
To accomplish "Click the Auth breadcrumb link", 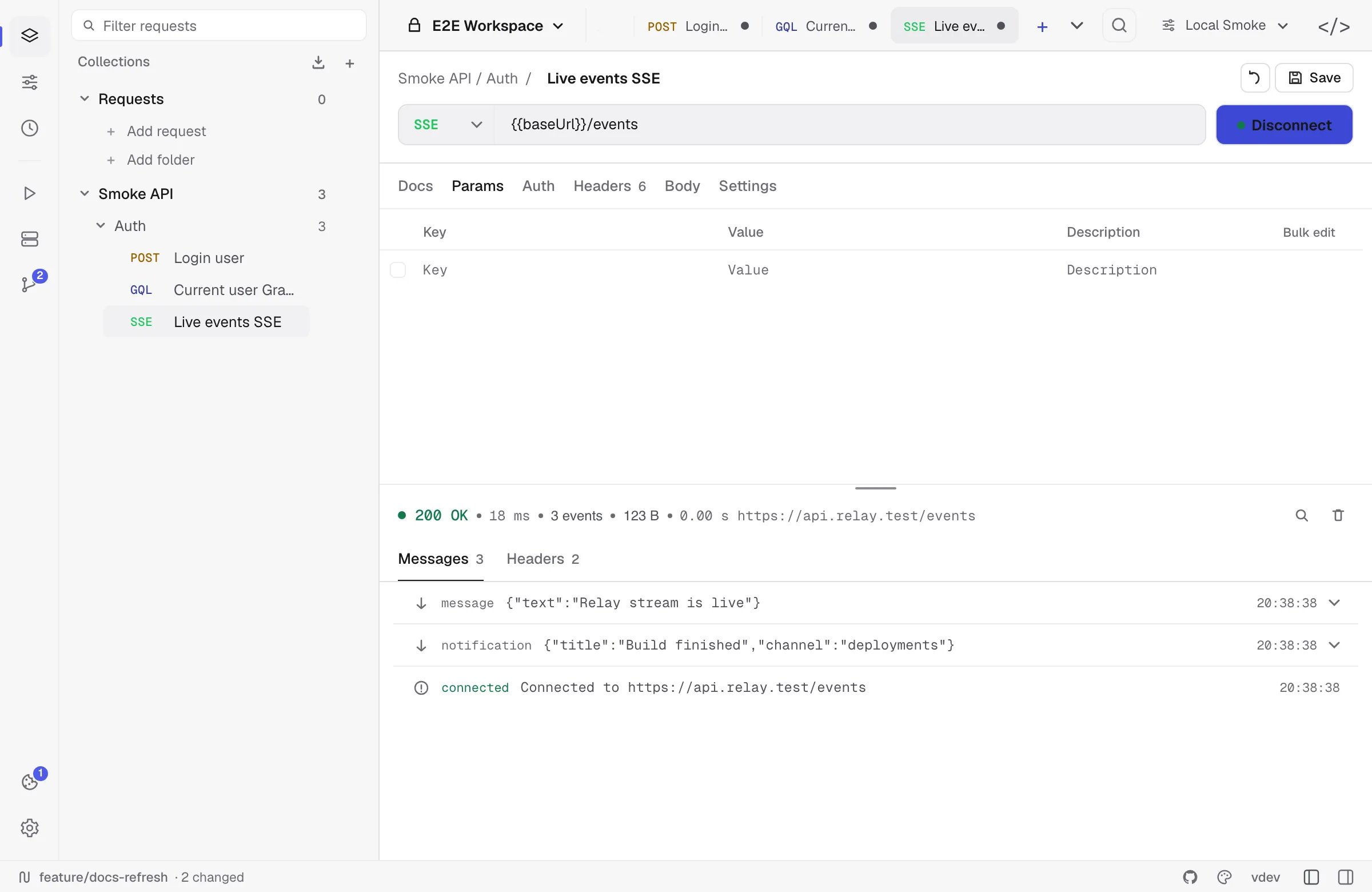I will (501, 78).
